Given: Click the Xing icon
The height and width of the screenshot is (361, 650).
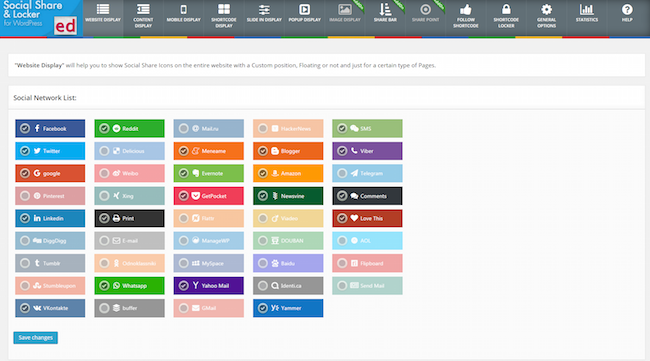Looking at the screenshot, I should pos(116,196).
